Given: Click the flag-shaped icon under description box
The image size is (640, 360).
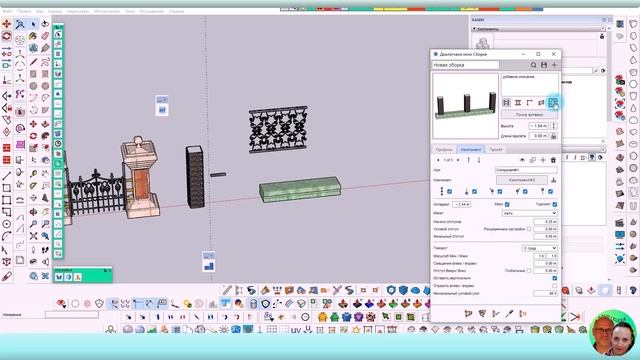Looking at the screenshot, I should coord(541,102).
